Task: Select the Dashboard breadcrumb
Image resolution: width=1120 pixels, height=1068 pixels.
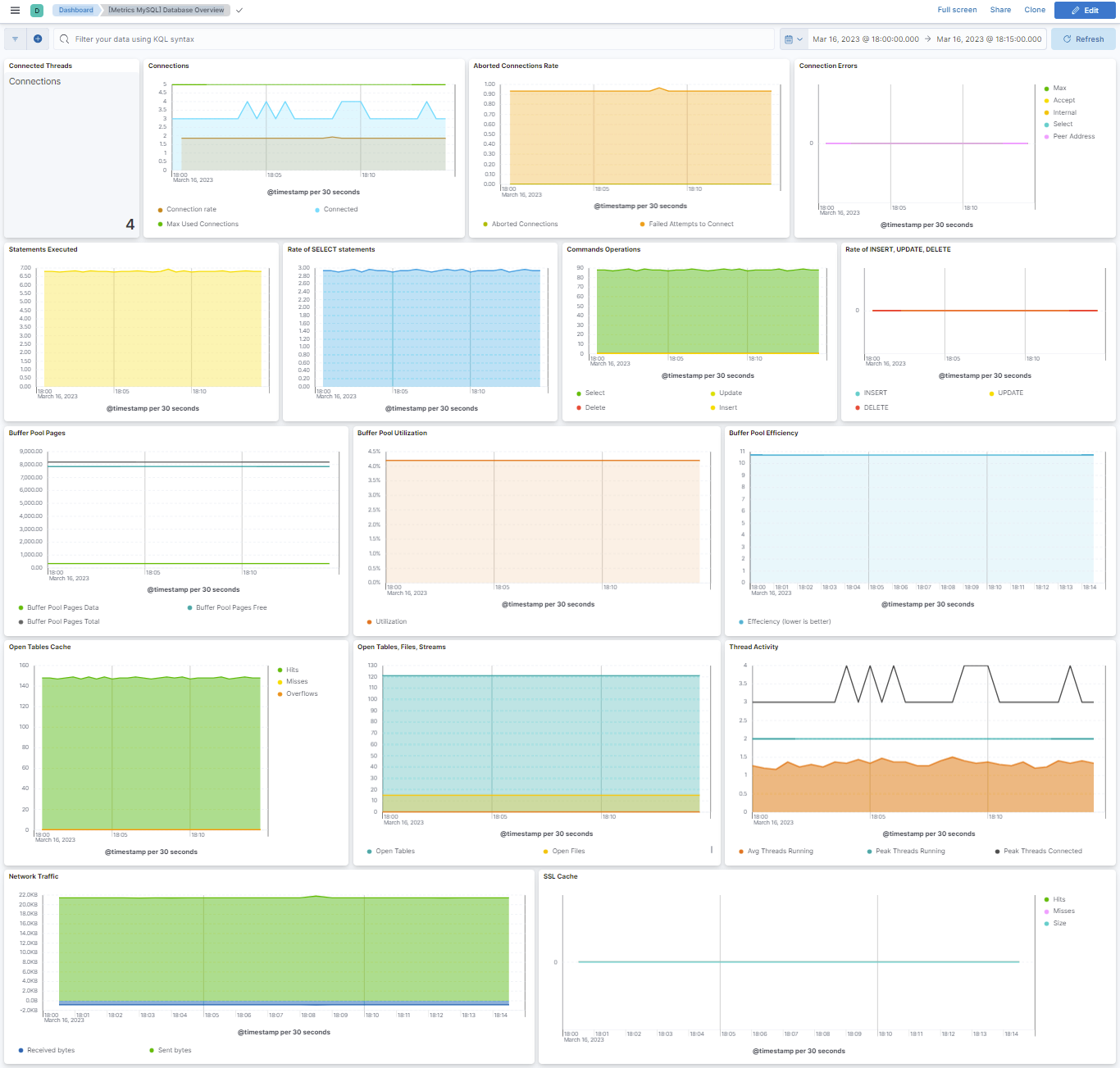Action: [75, 10]
